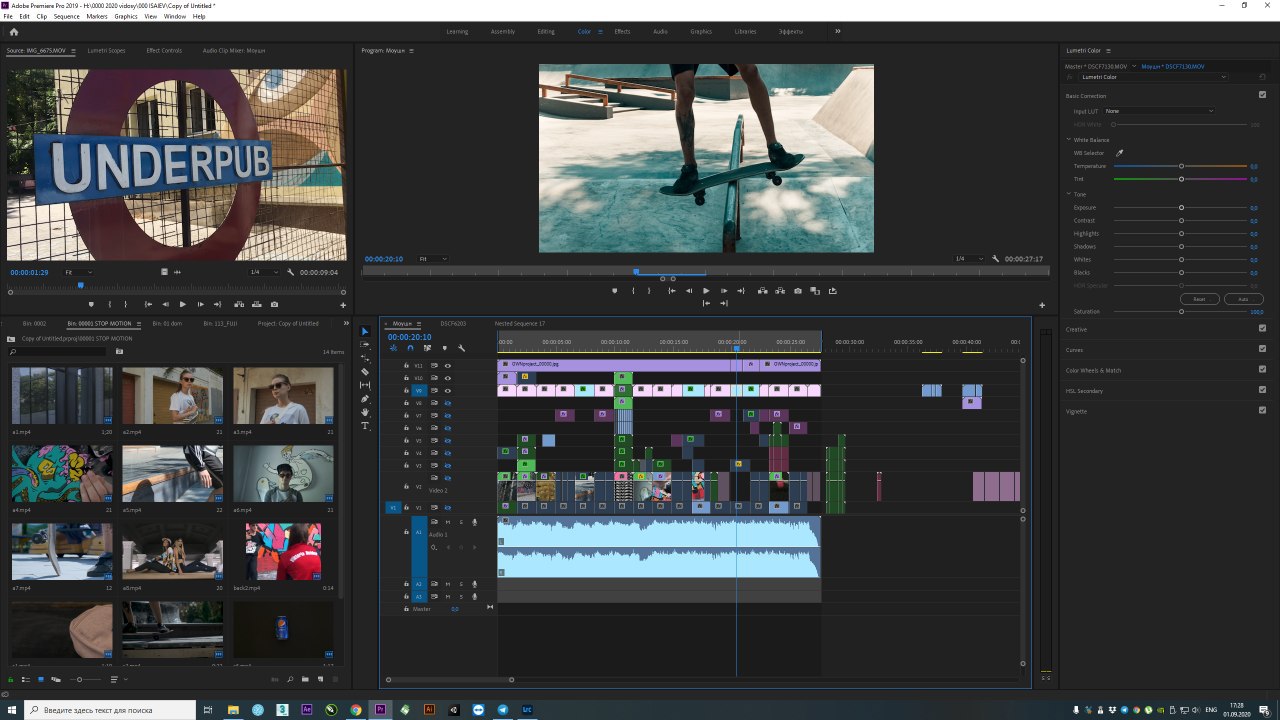The image size is (1280, 720).
Task: Open Telegram from the taskbar
Action: pyautogui.click(x=503, y=710)
